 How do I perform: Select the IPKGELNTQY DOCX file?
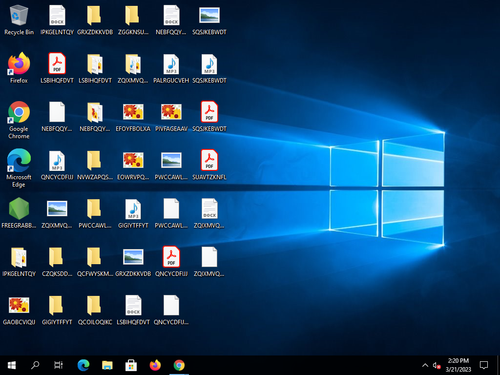point(57,20)
